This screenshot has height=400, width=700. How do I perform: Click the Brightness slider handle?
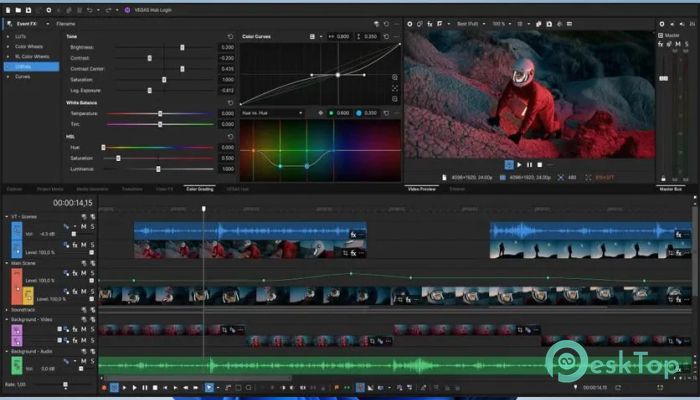pyautogui.click(x=182, y=47)
